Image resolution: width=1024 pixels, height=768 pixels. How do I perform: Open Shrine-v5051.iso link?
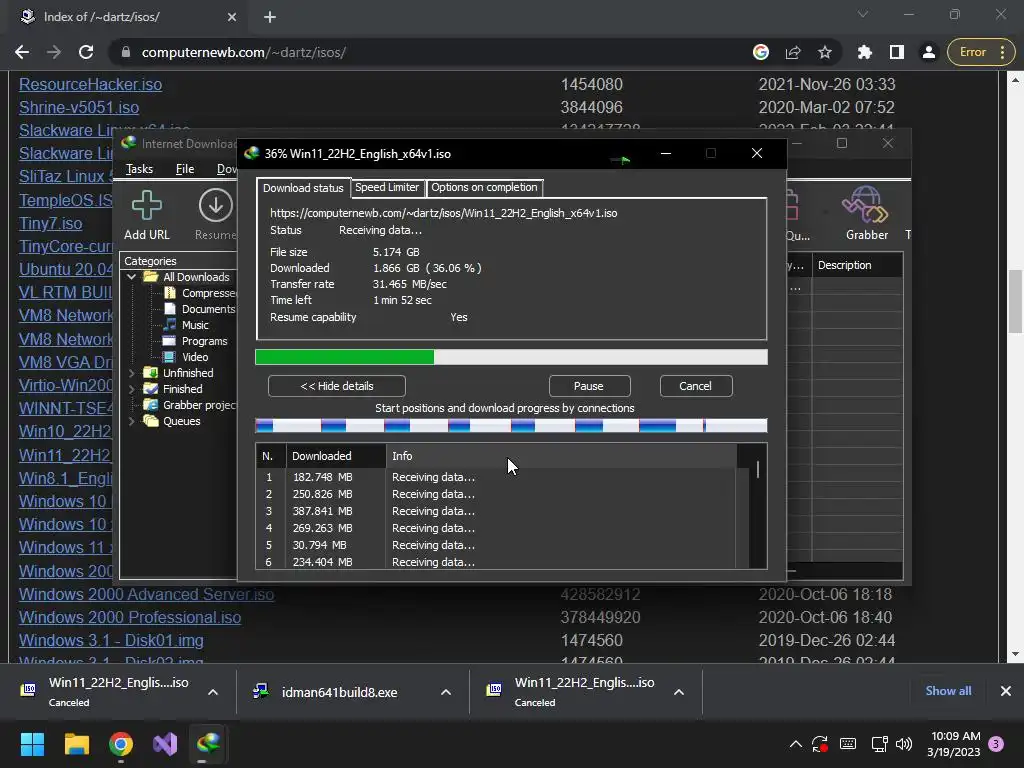tap(78, 107)
